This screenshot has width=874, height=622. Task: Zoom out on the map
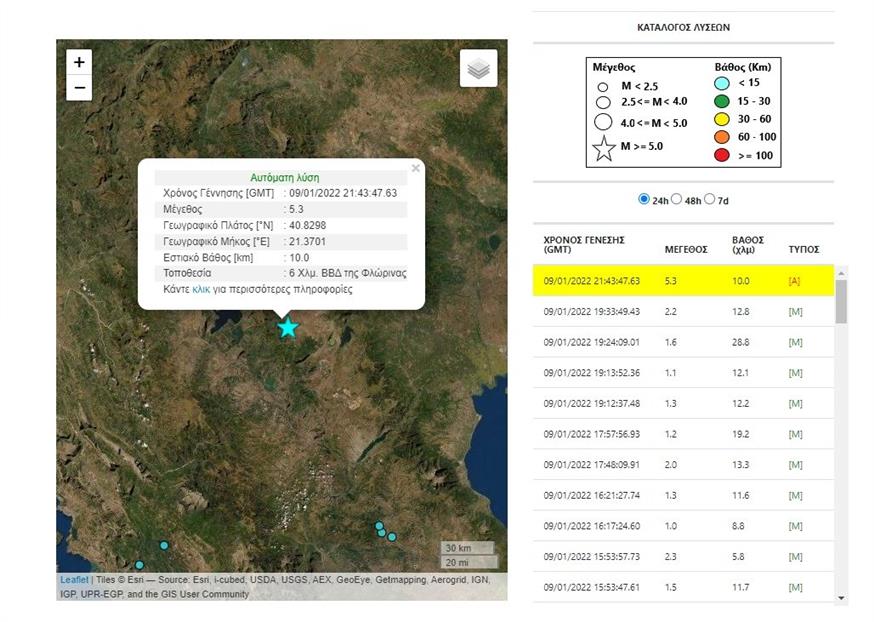[x=79, y=88]
